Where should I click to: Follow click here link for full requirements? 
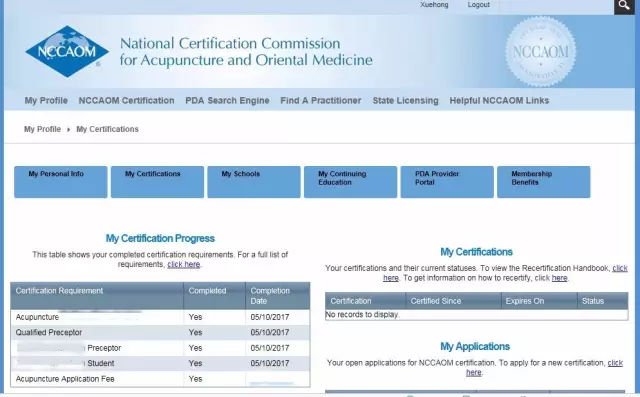184,264
